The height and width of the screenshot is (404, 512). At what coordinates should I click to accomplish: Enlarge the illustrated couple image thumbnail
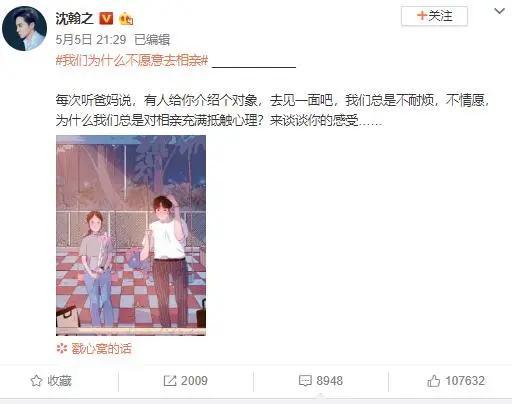pos(131,235)
